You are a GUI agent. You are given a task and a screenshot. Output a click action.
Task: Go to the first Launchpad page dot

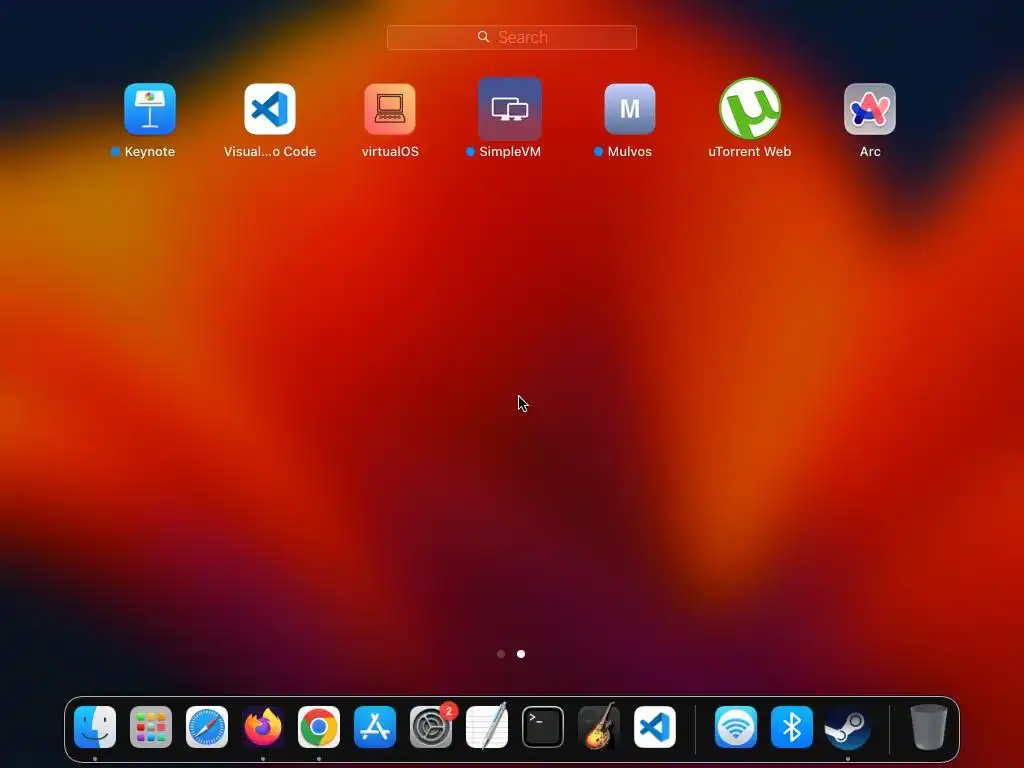coord(501,654)
